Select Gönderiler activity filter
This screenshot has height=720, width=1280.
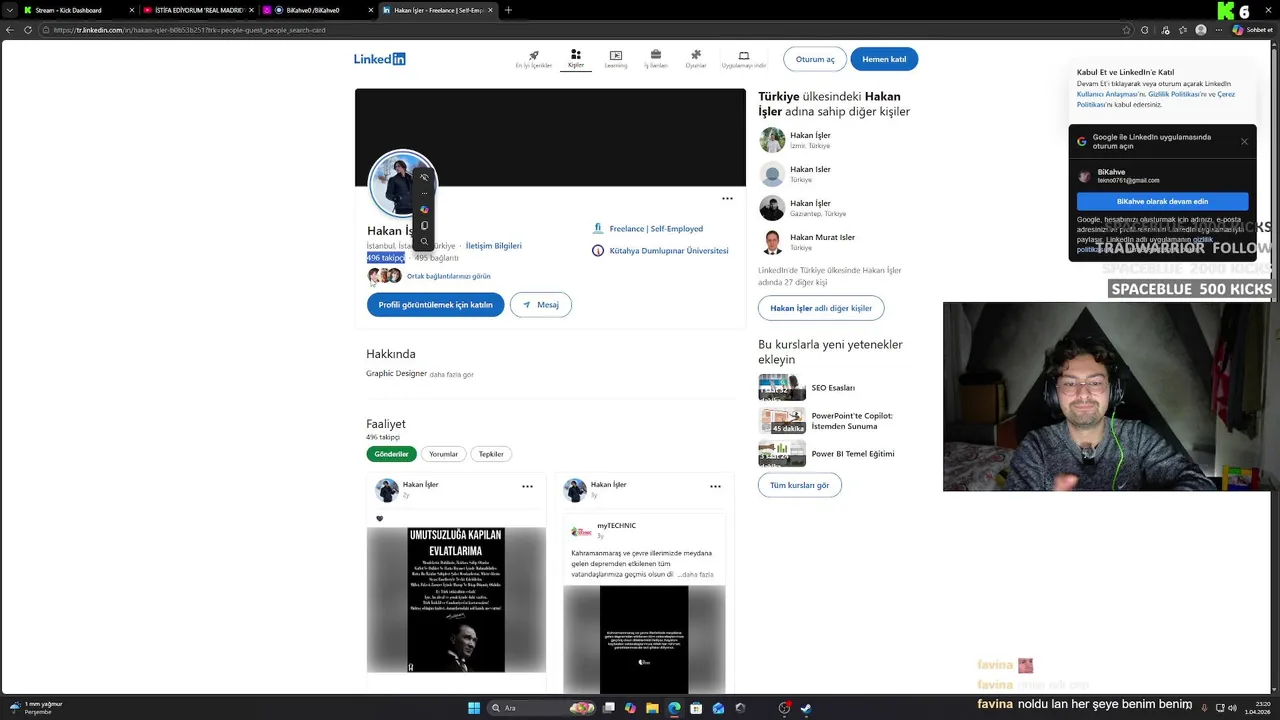[391, 454]
